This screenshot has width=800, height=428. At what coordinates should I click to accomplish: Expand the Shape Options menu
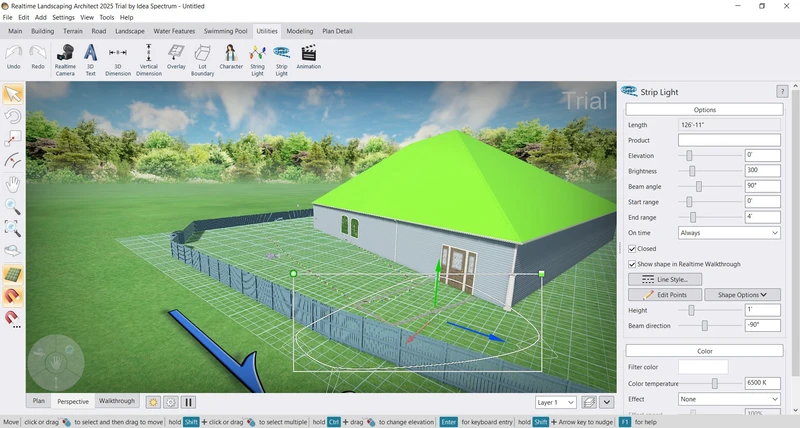pyautogui.click(x=742, y=295)
